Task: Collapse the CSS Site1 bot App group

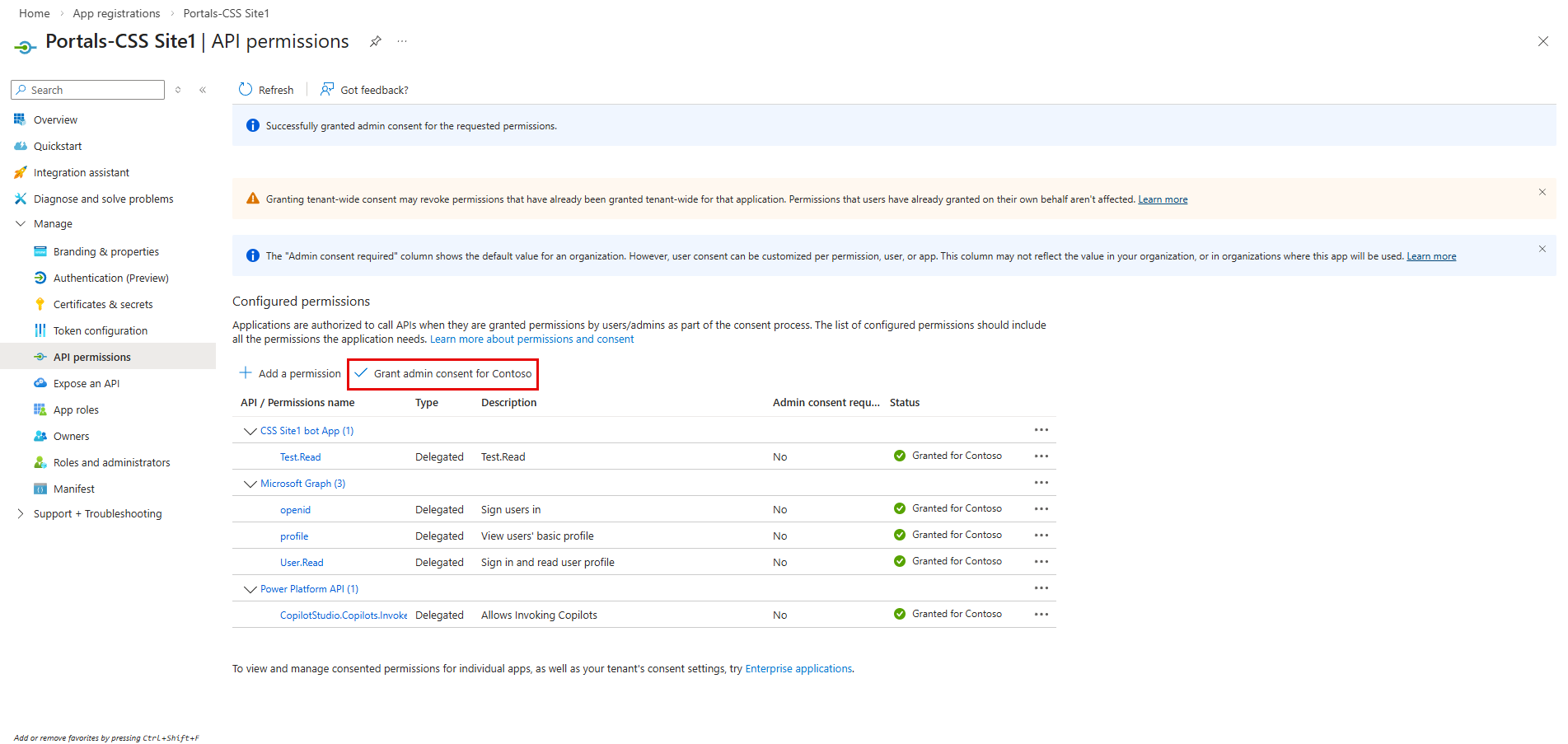Action: click(x=250, y=431)
